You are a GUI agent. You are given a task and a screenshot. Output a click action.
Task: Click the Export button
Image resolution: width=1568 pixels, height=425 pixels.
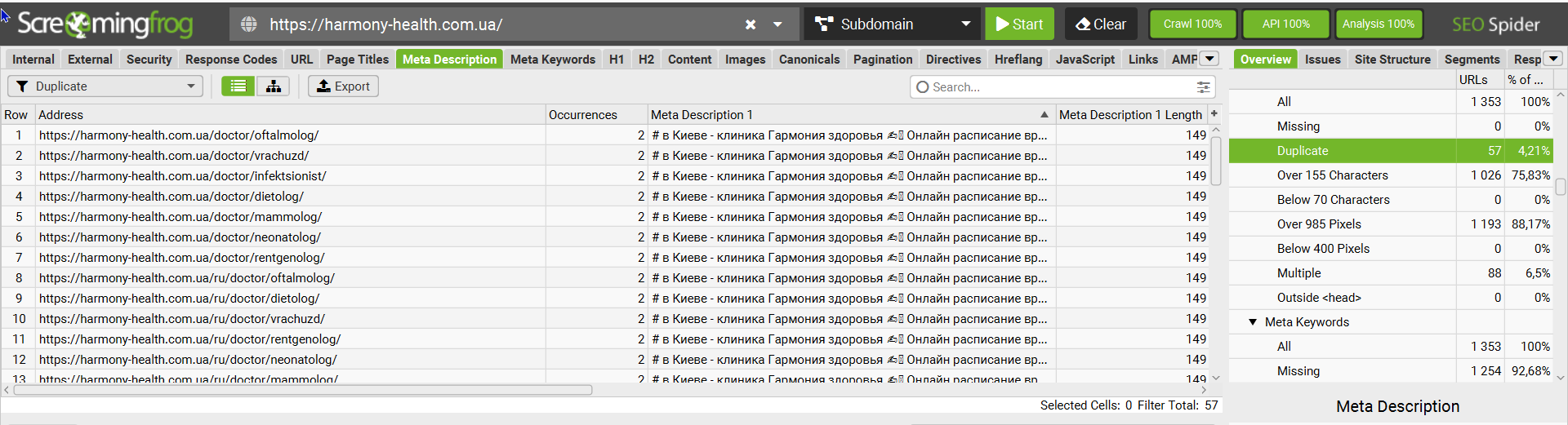click(x=343, y=86)
